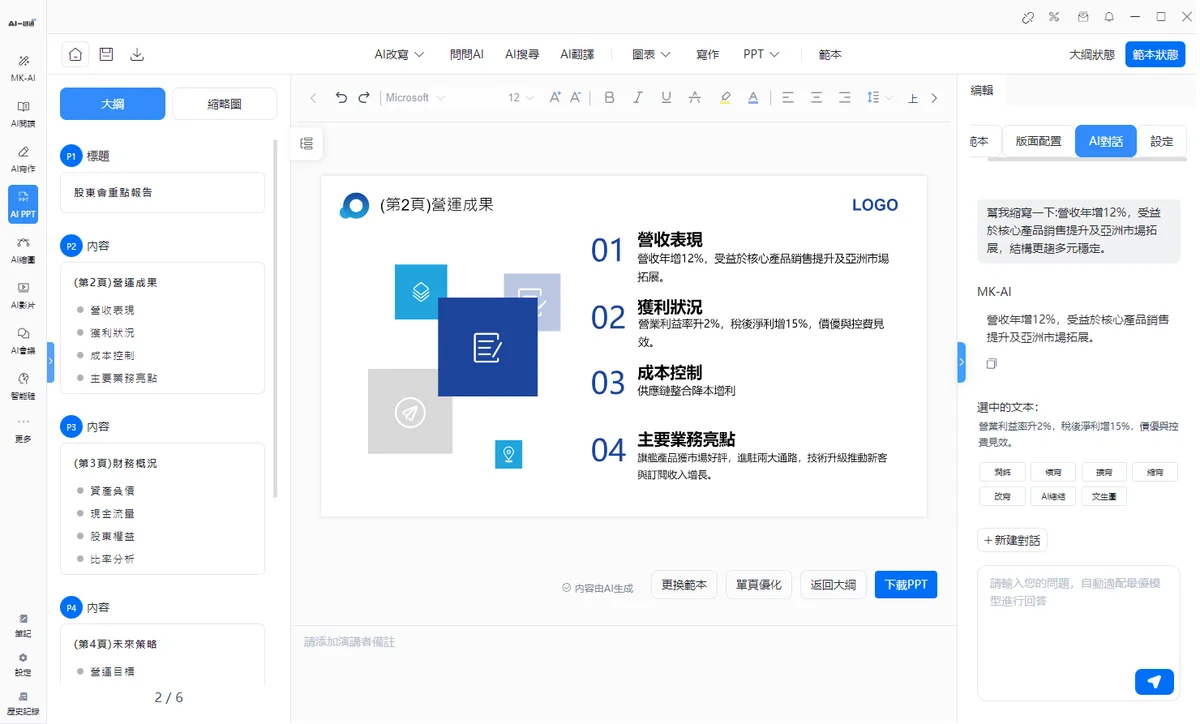Image resolution: width=1200 pixels, height=724 pixels.
Task: Open AI翻譯 from the top menu
Action: pos(577,55)
